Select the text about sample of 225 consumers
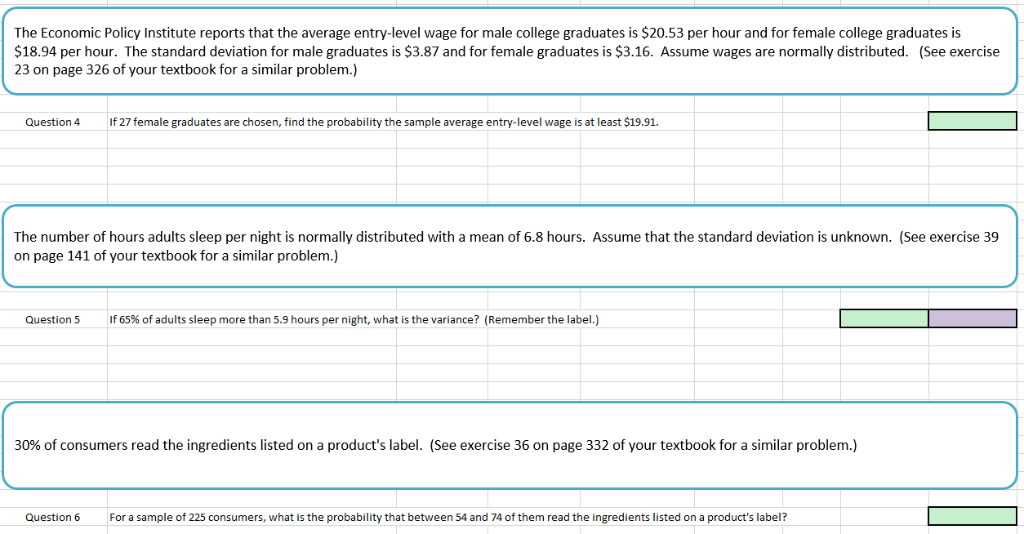1024x534 pixels. click(448, 517)
